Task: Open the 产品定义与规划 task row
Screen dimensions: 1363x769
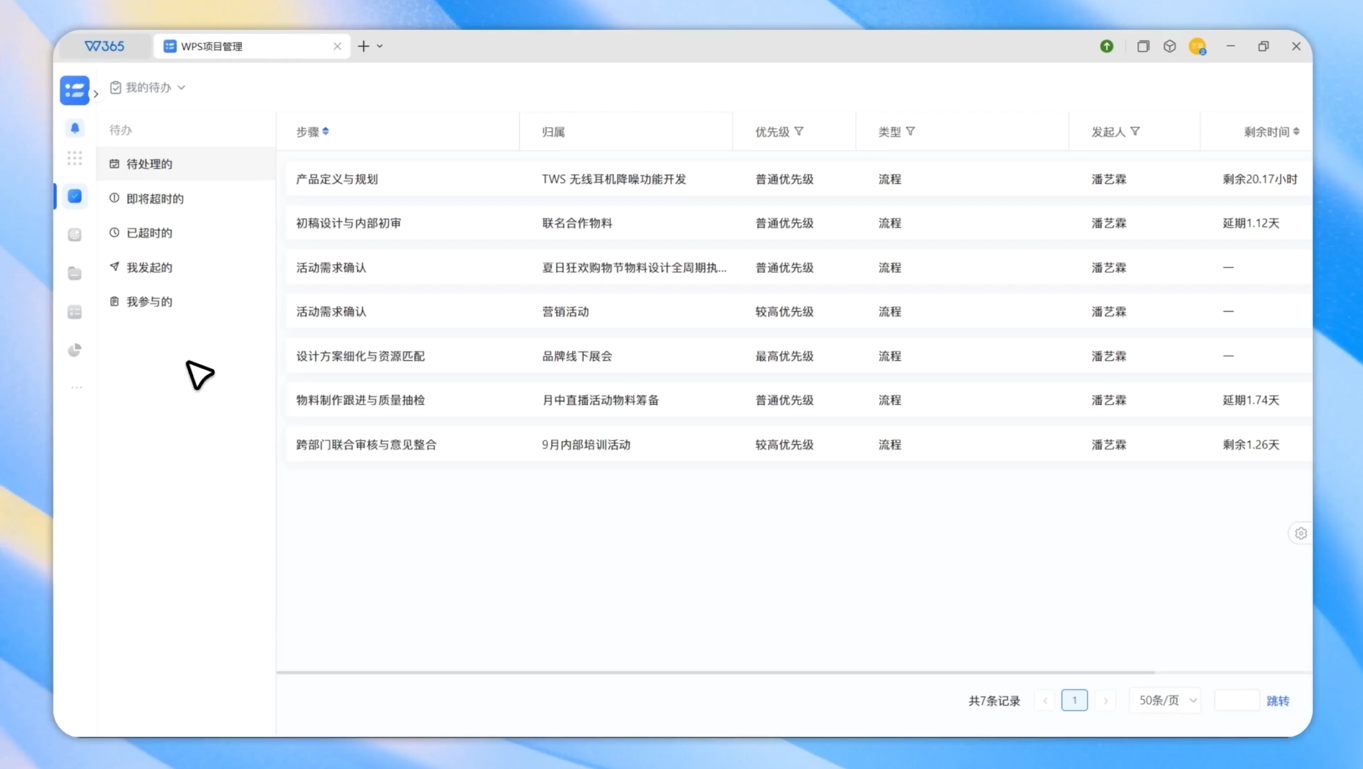Action: click(337, 179)
